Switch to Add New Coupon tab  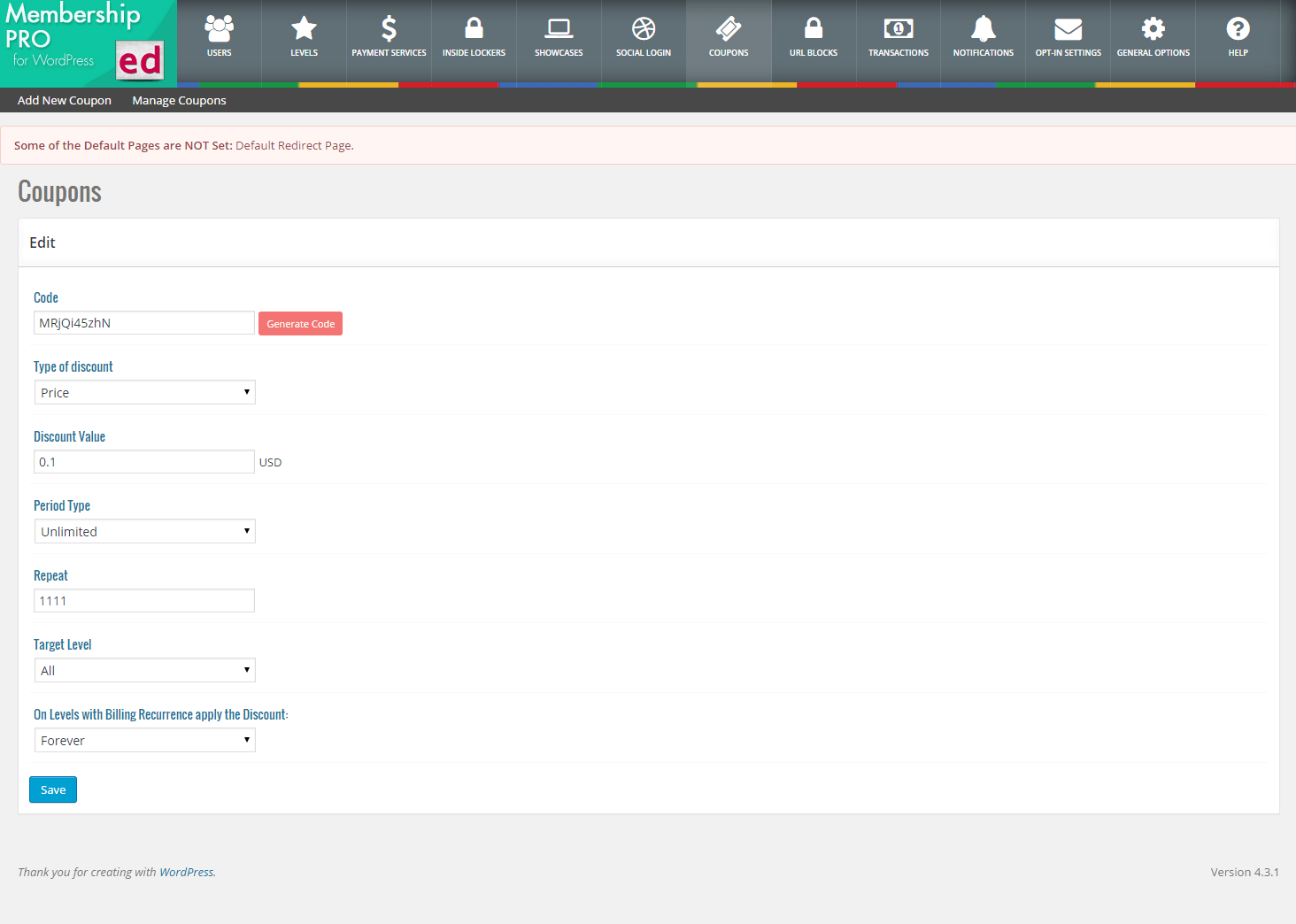[x=65, y=100]
